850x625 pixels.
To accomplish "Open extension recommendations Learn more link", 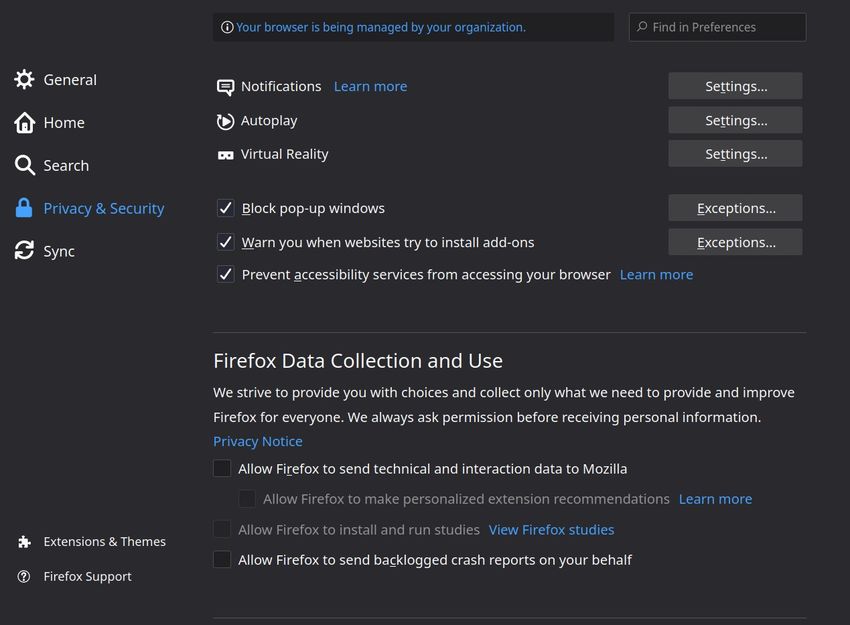I will click(715, 499).
